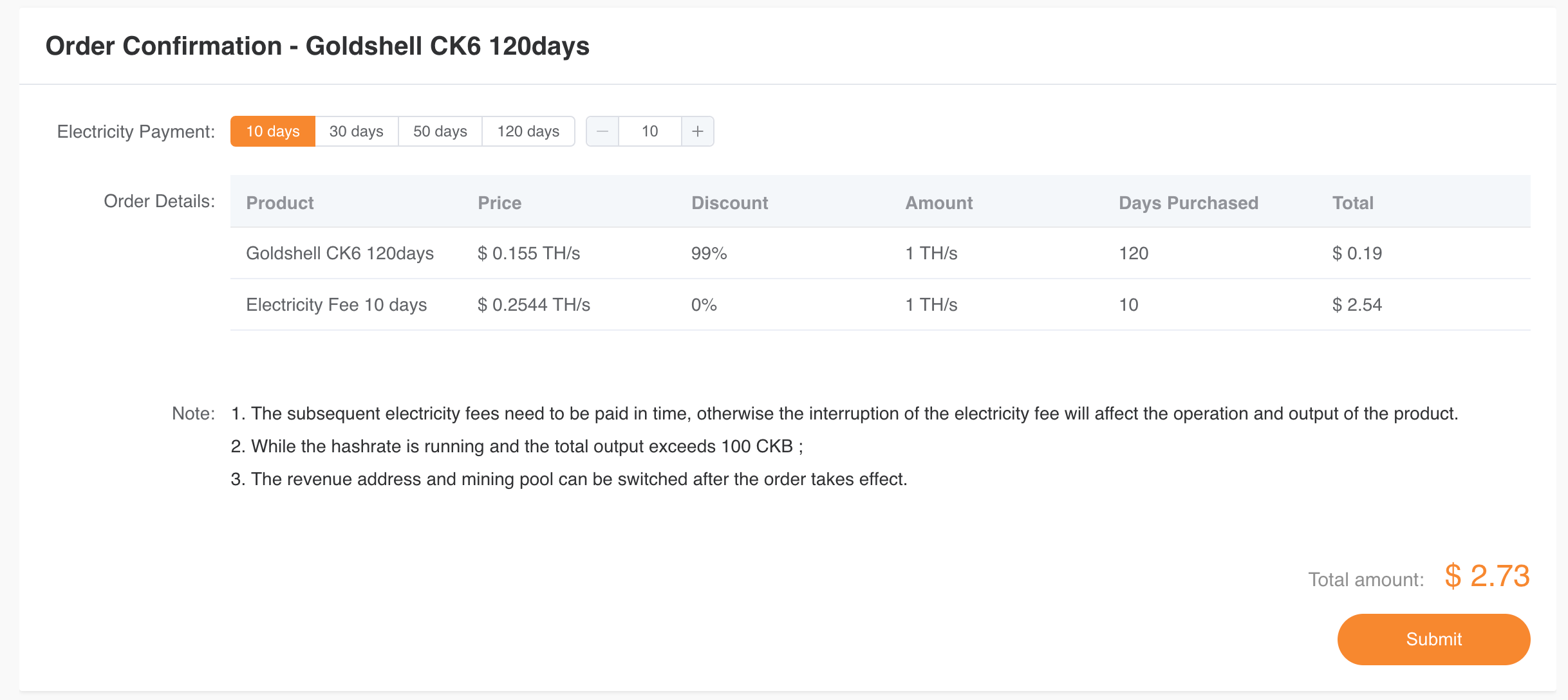This screenshot has height=700, width=1568.
Task: Select the Goldshell CK6 120days product cell
Action: click(x=340, y=253)
